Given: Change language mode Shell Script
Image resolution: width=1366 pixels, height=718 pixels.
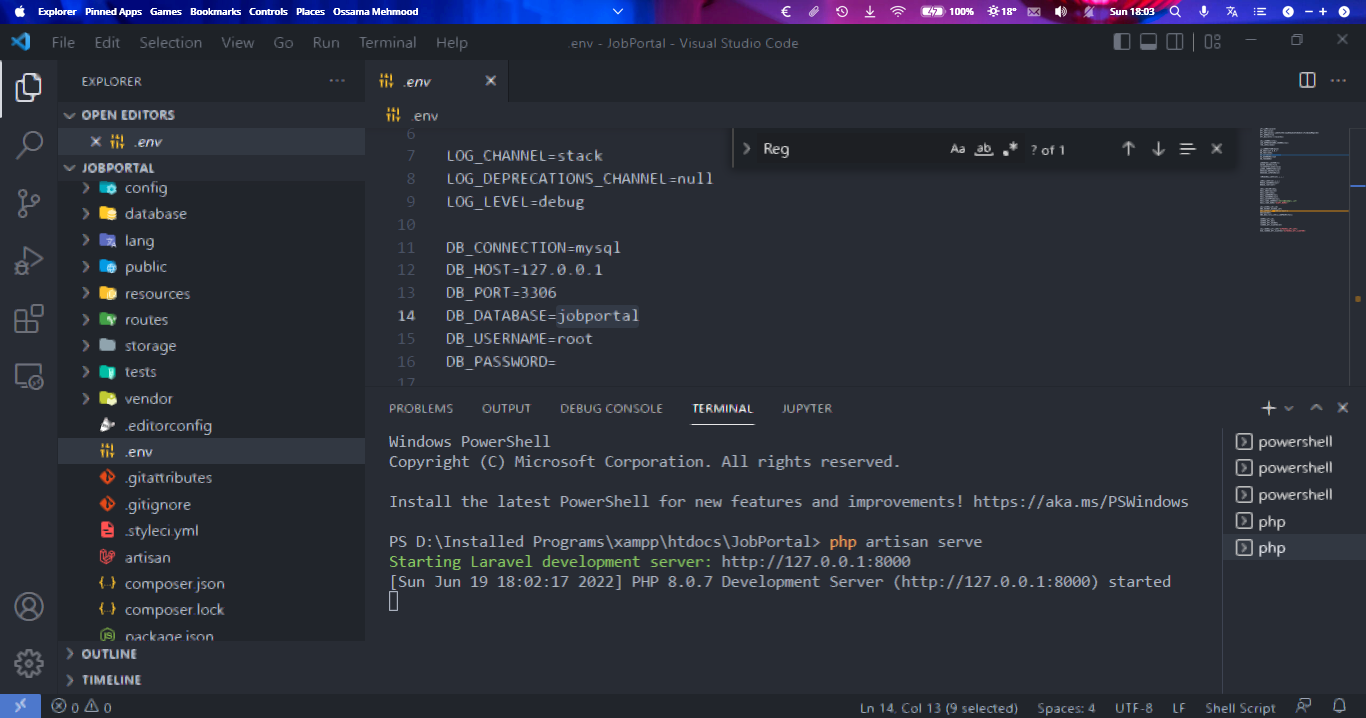Looking at the screenshot, I should 1240,707.
